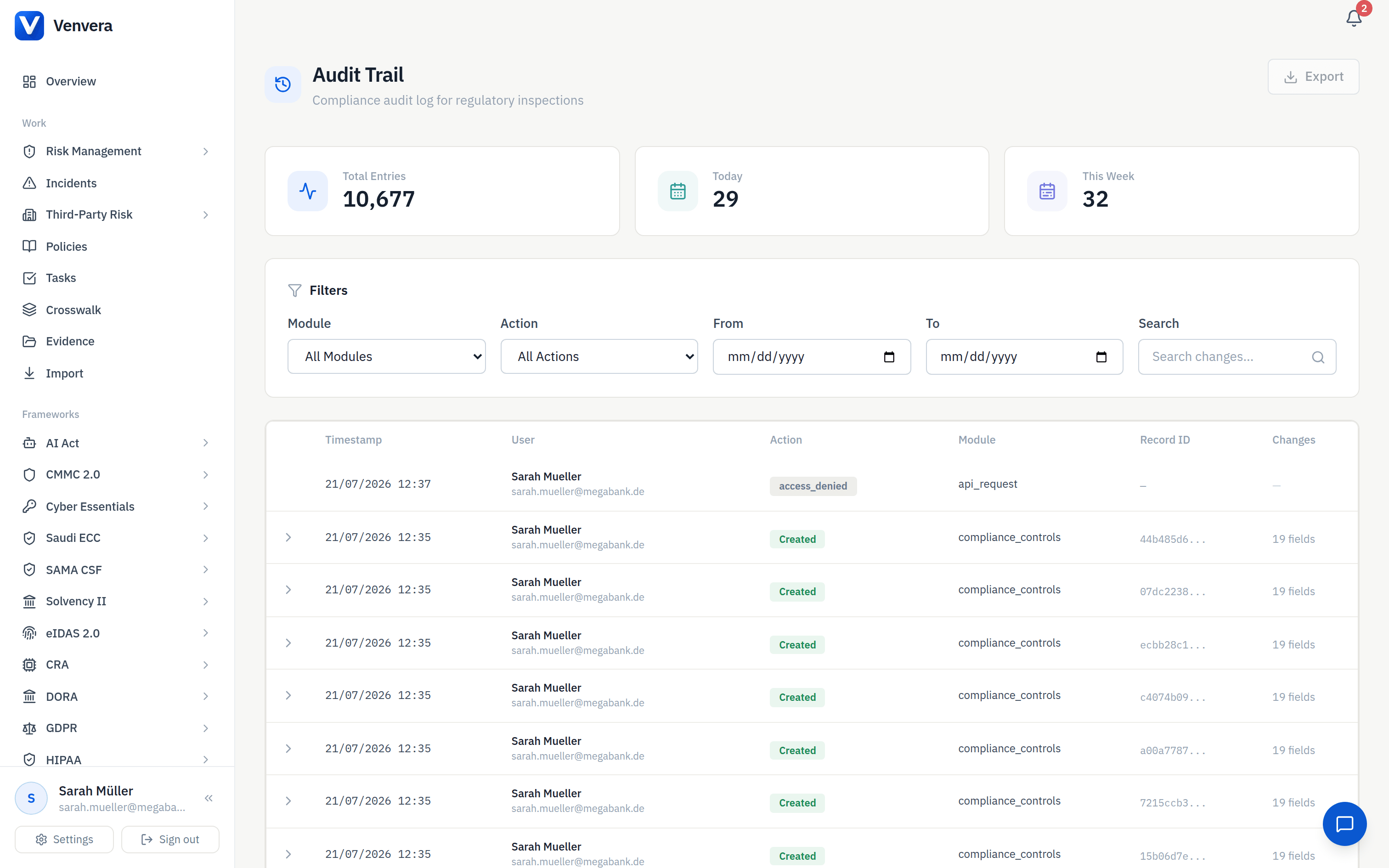Click the Incidents warning triangle icon
Image resolution: width=1389 pixels, height=868 pixels.
[29, 183]
